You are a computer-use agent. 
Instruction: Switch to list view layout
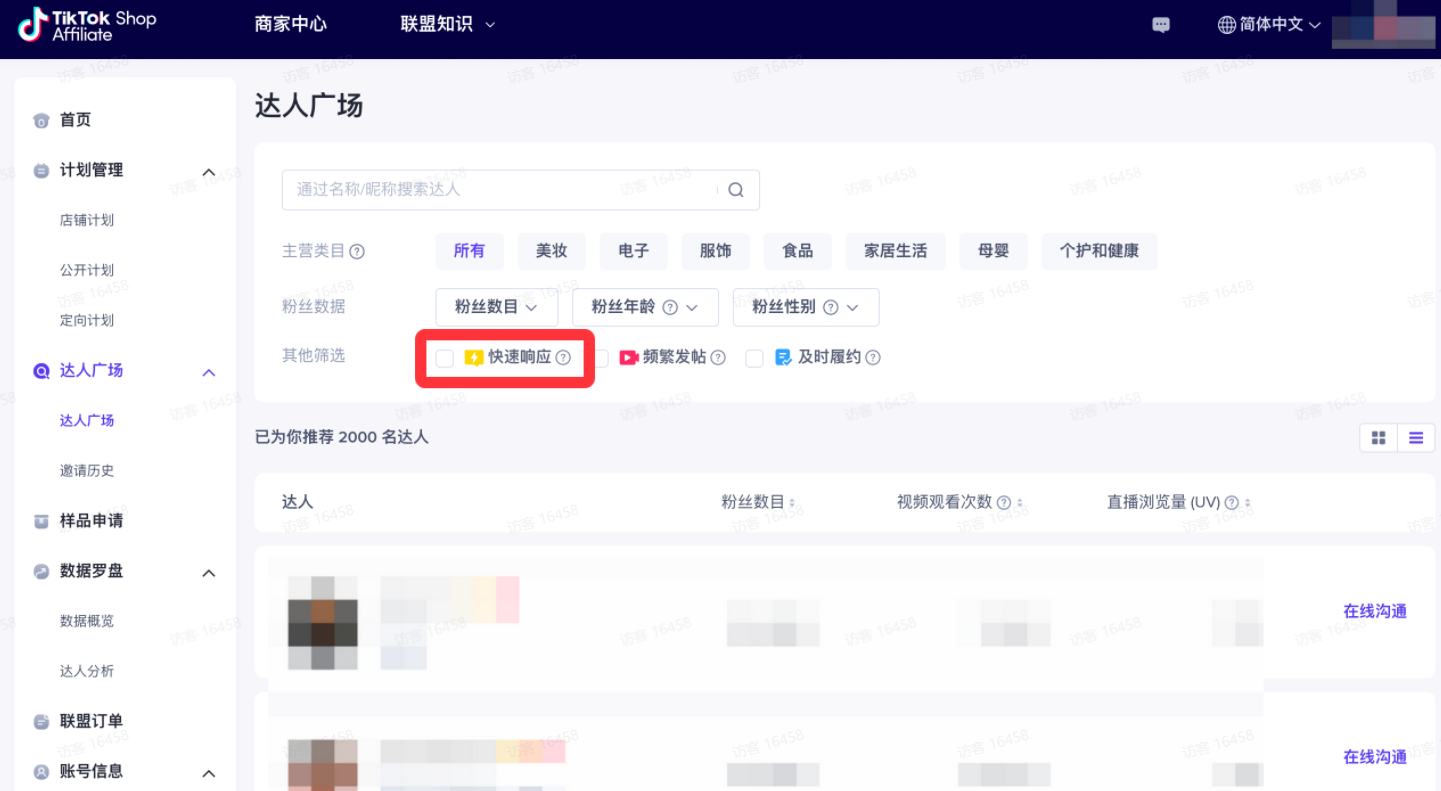pyautogui.click(x=1416, y=438)
